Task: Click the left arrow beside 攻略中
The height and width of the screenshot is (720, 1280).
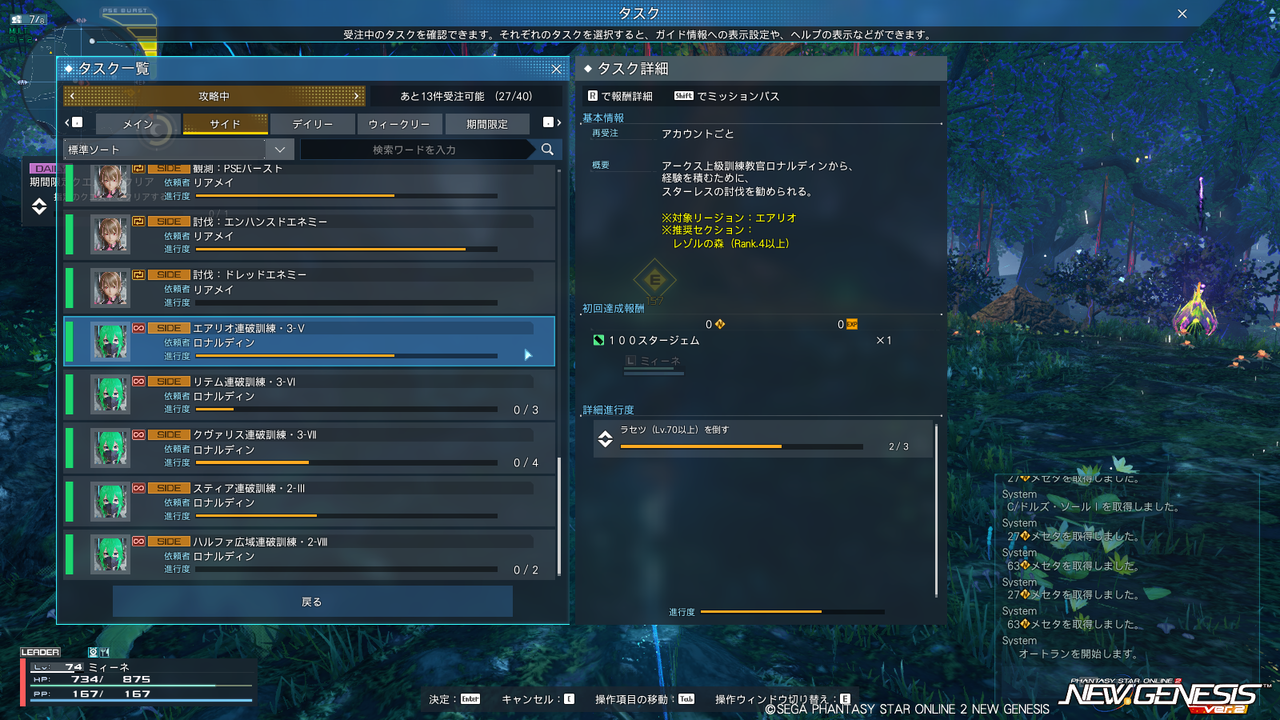Action: tap(71, 96)
